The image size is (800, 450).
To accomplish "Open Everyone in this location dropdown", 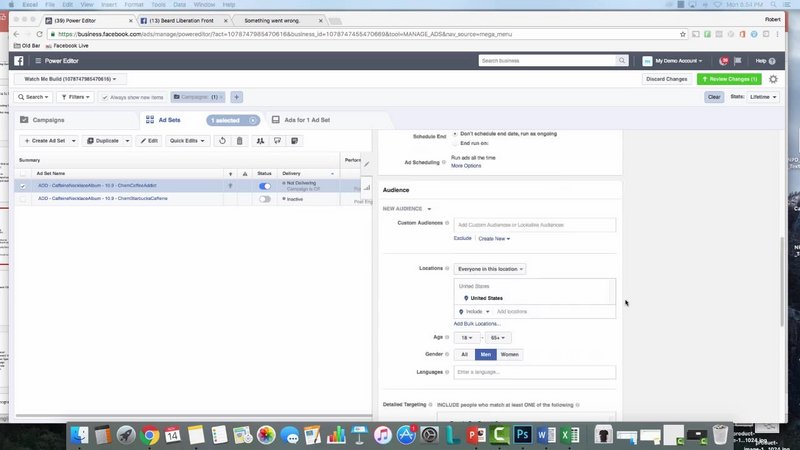I will click(490, 269).
